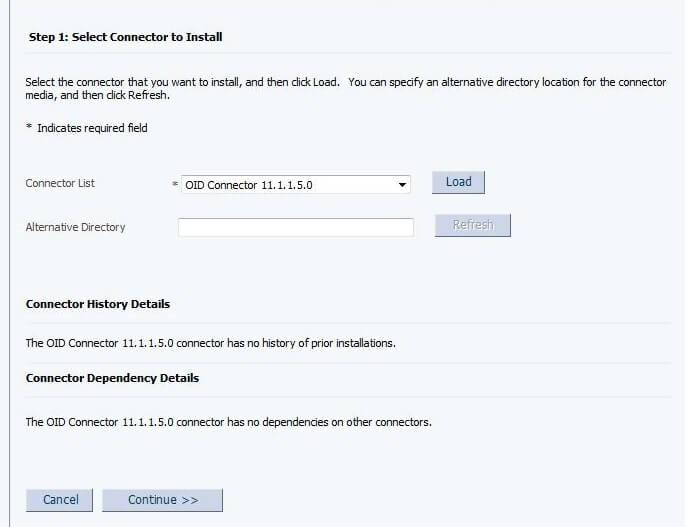Click the no dependencies on other connectors message

point(228,422)
